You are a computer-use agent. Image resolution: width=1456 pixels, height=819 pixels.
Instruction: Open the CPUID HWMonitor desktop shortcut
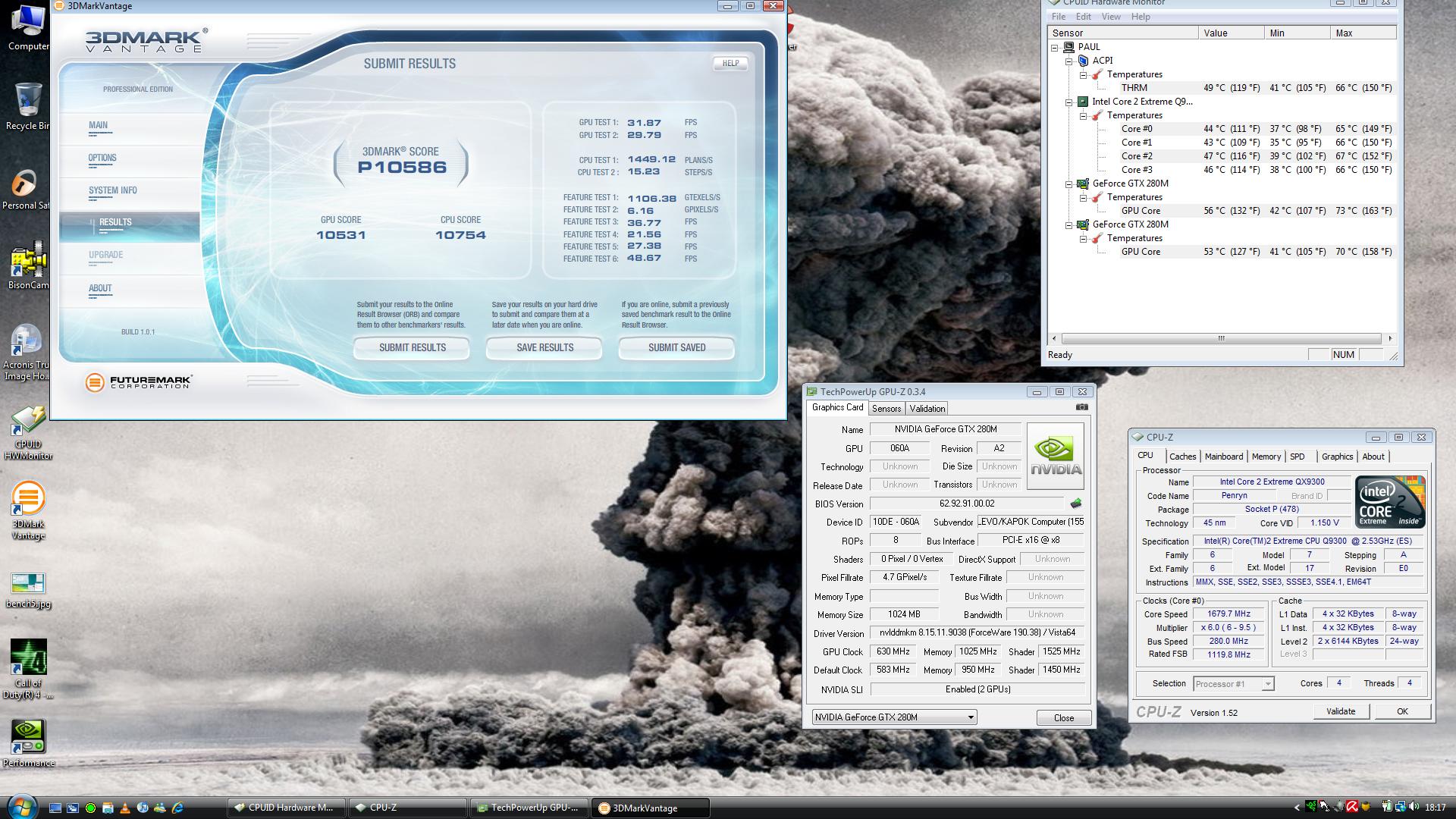[x=28, y=433]
